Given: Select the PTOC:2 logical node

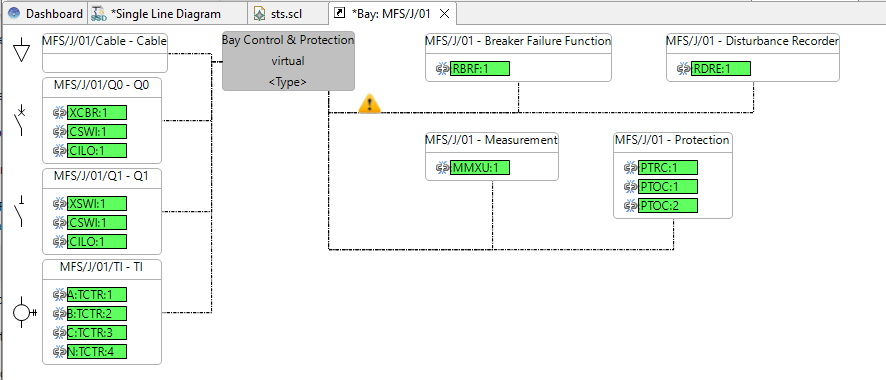Looking at the screenshot, I should click(668, 206).
